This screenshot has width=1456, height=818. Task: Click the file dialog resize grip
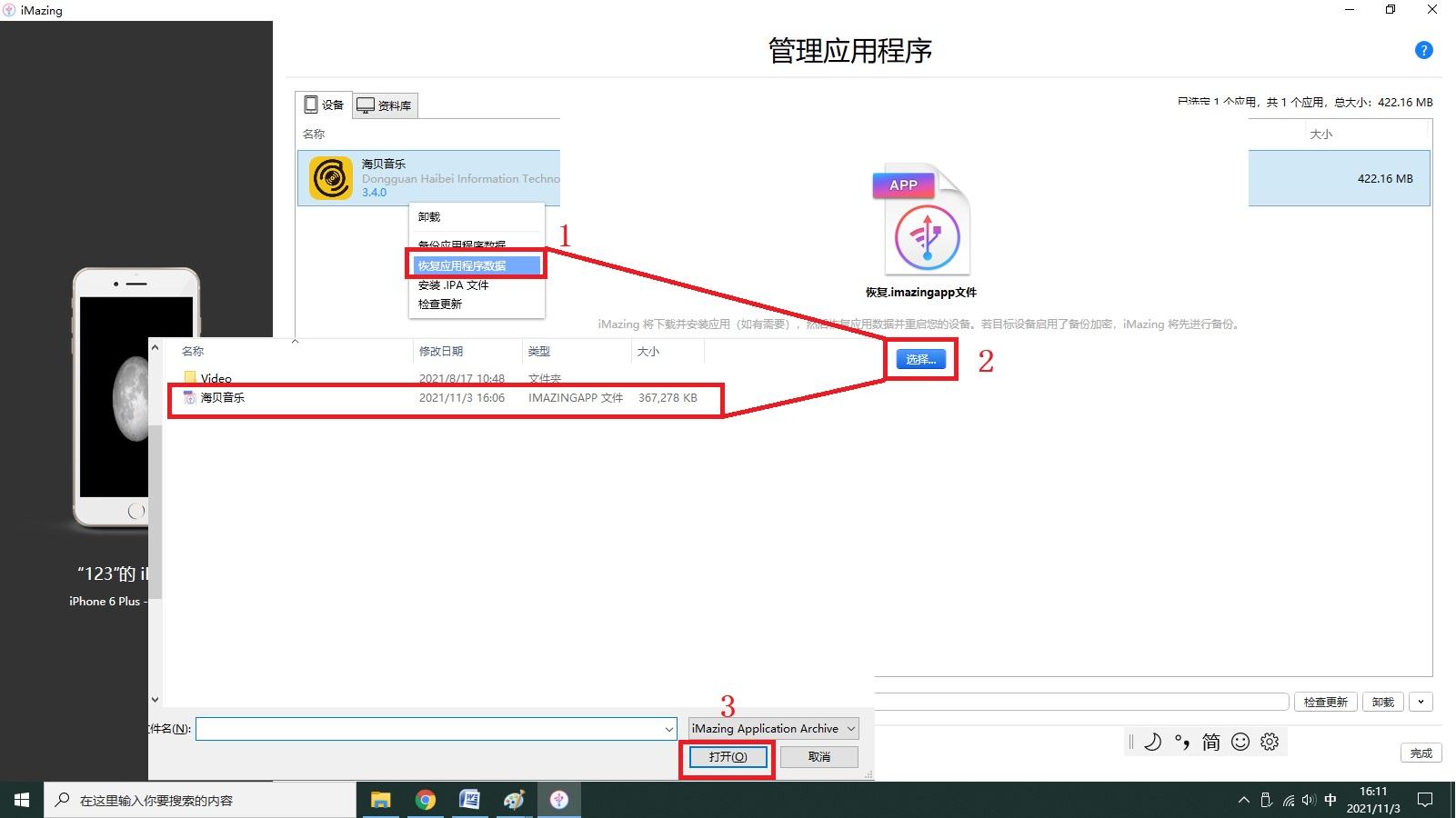pyautogui.click(x=869, y=774)
